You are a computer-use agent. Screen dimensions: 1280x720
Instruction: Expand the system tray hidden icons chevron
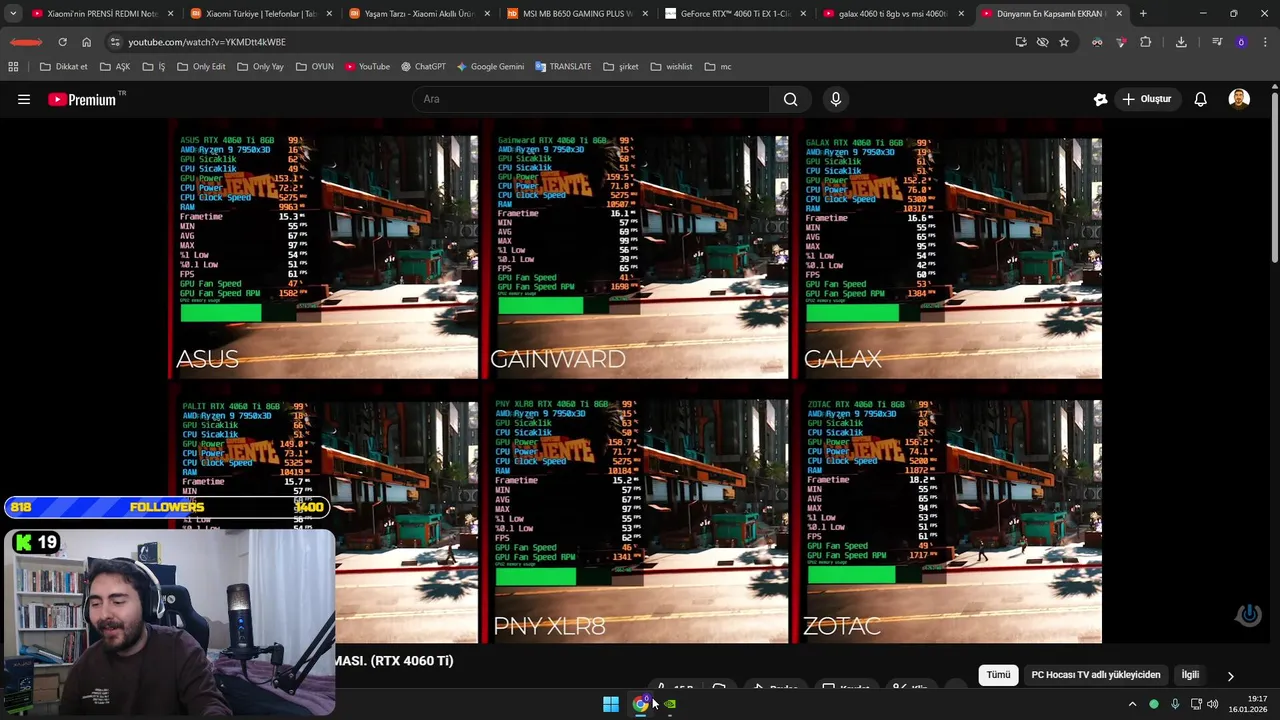coord(1132,704)
